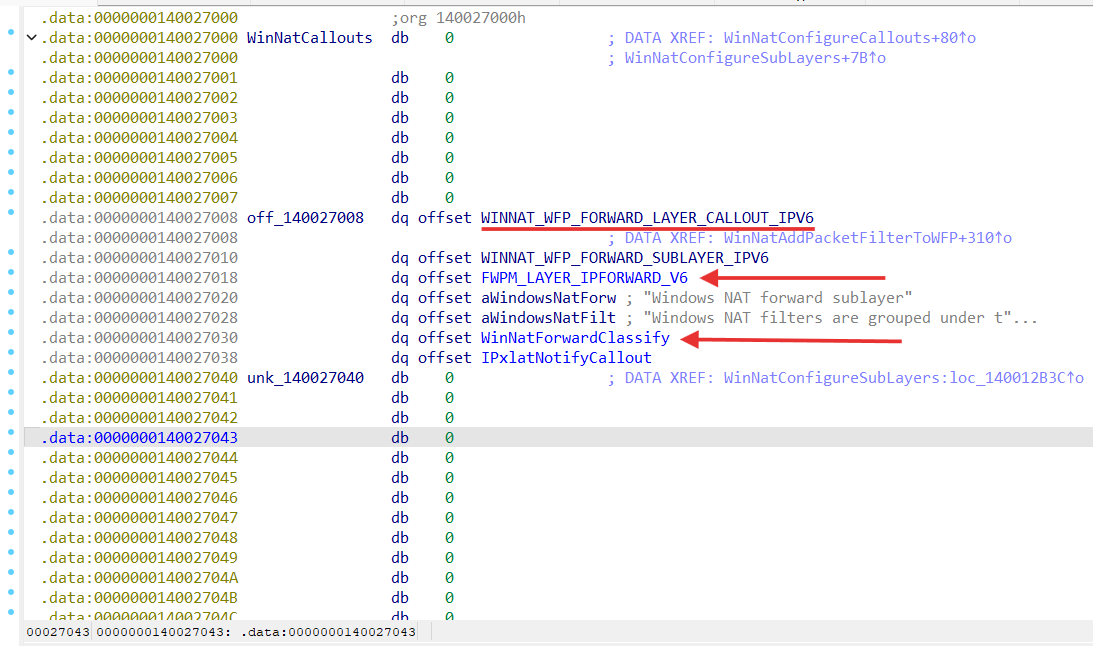Screen dimensions: 1093x646
Task: Click the 00027043 file offset in status bar
Action: (x=58, y=632)
